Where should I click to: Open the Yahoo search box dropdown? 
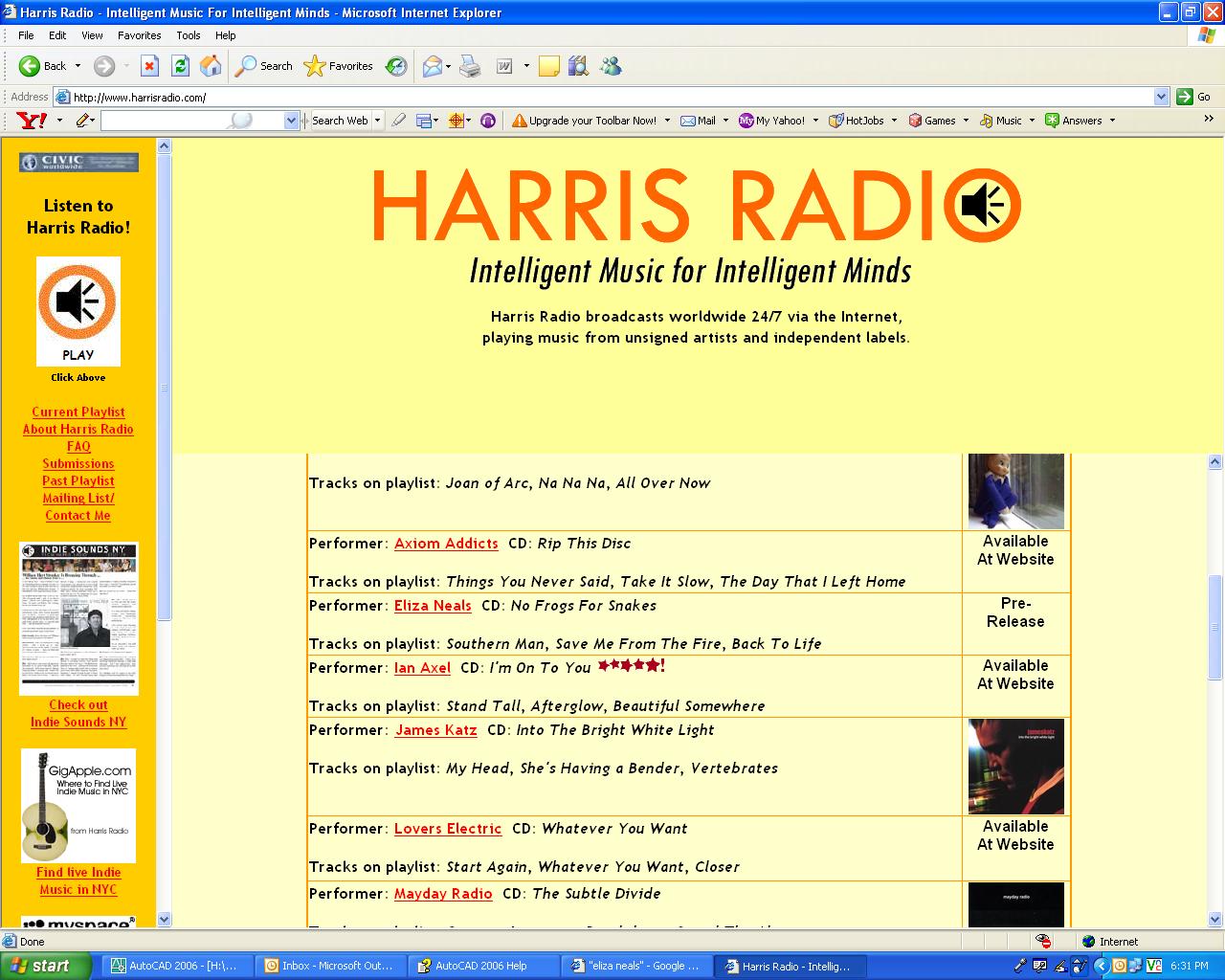(x=291, y=121)
